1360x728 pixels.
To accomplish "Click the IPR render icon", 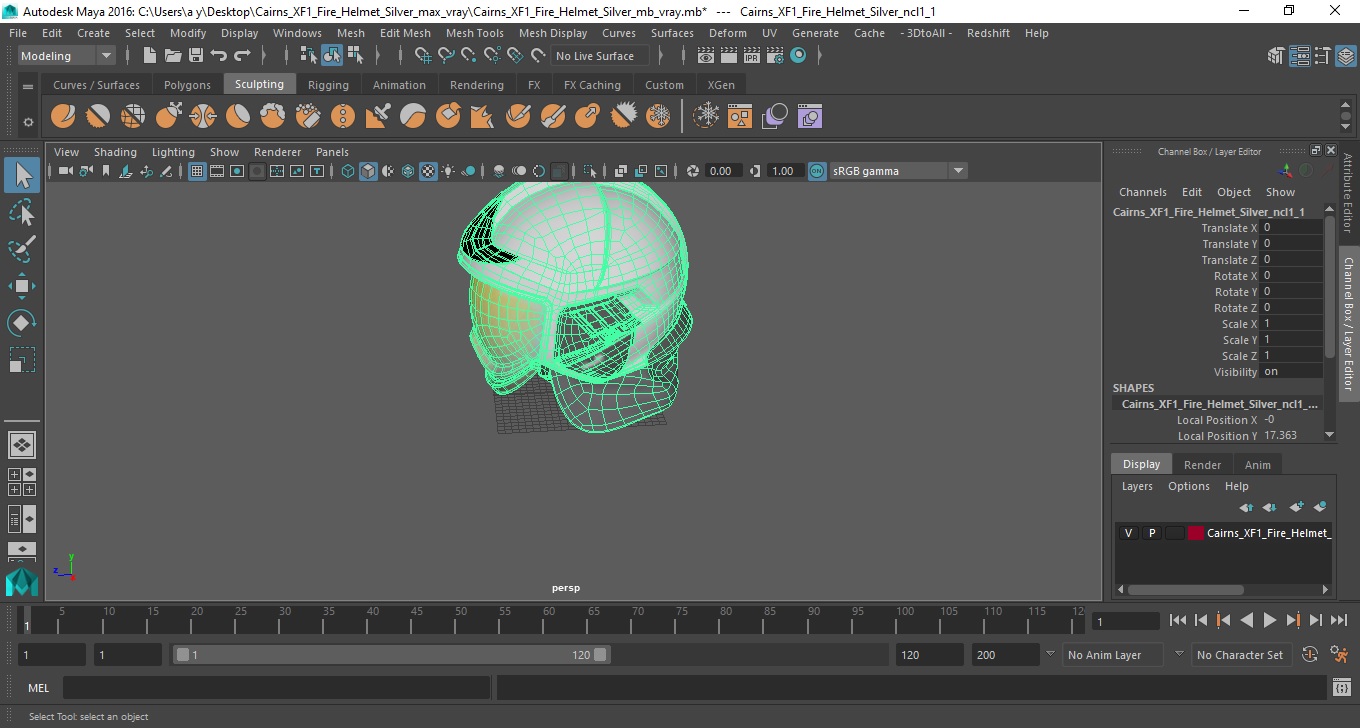I will point(752,56).
